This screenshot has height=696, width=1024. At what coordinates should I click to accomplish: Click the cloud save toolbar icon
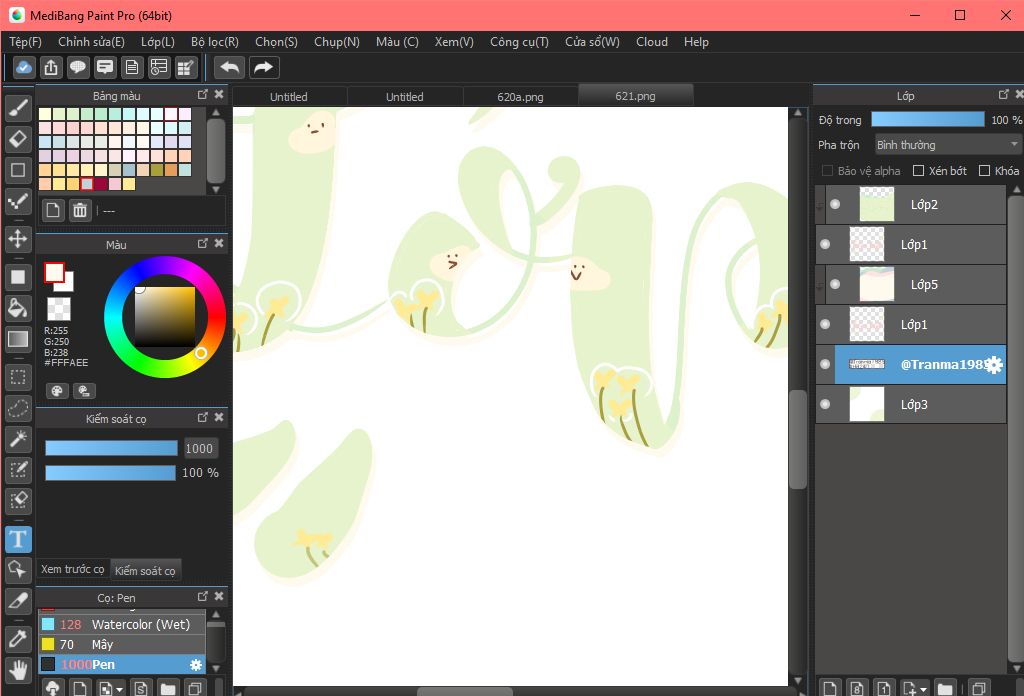click(24, 67)
